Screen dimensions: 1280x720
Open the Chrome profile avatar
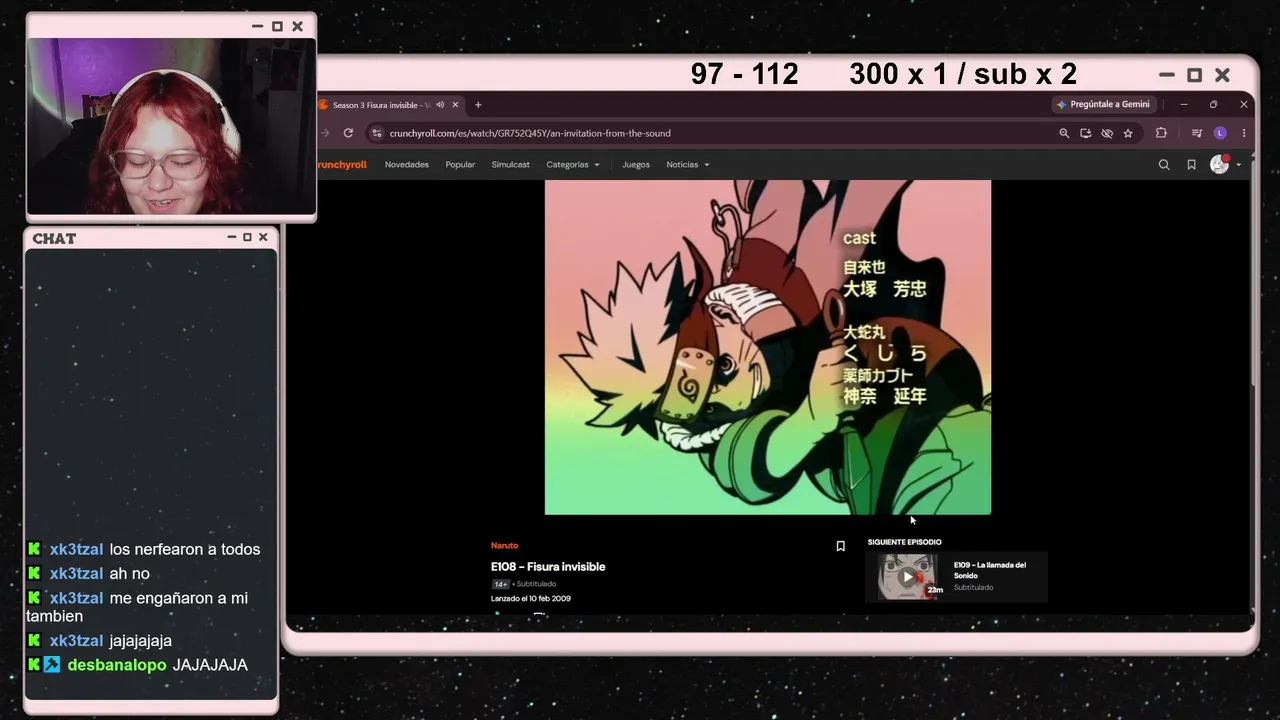coord(1220,133)
